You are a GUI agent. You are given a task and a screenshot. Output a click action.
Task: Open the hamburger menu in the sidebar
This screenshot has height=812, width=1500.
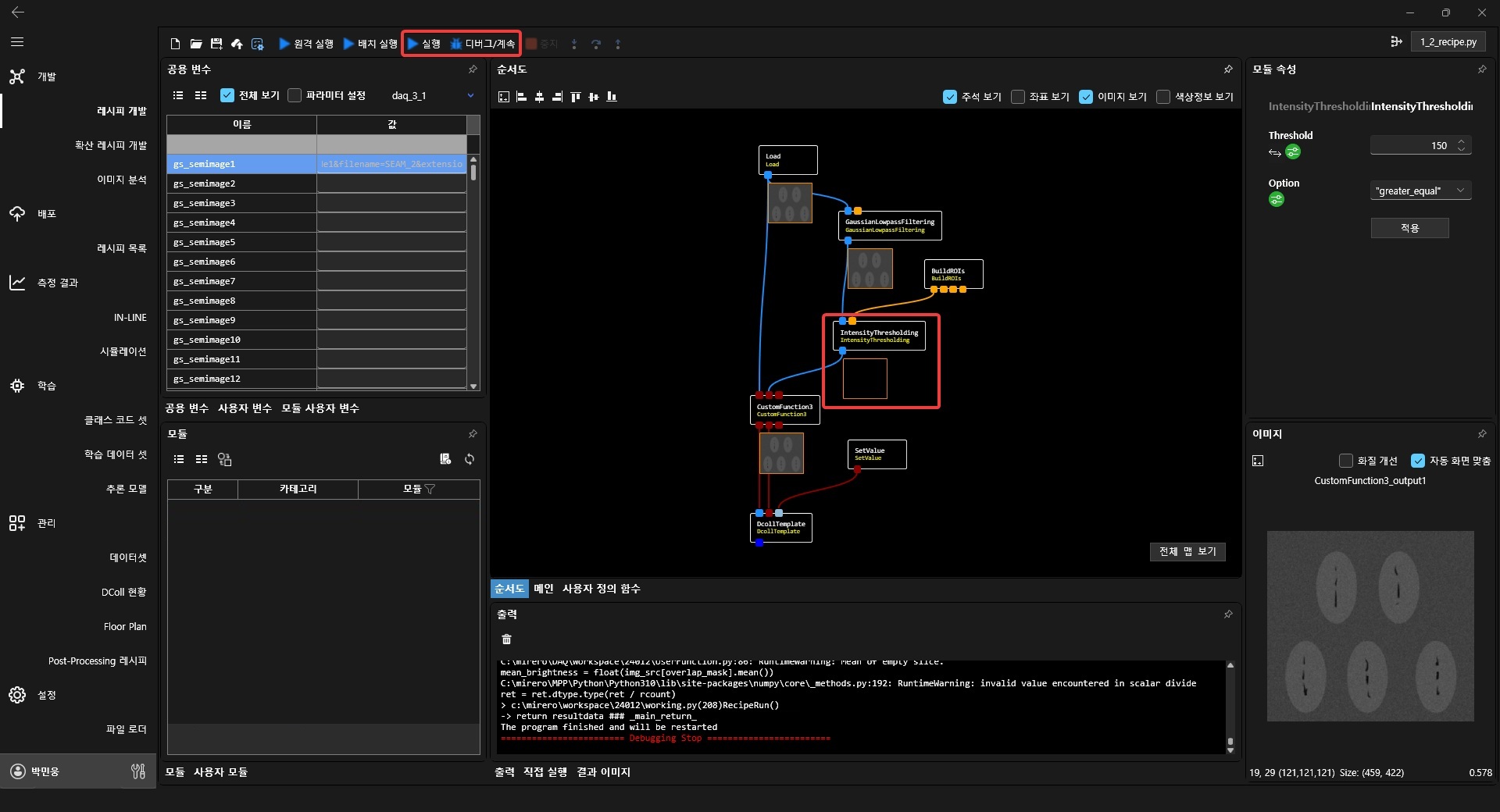[17, 42]
